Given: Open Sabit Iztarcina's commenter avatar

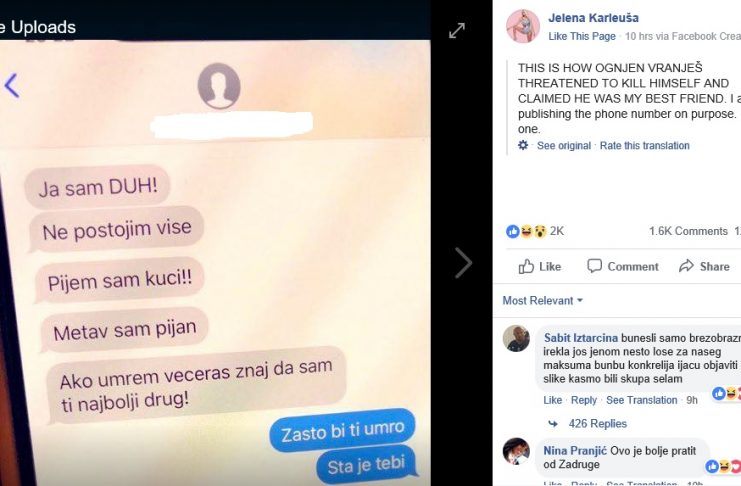Looking at the screenshot, I should coord(516,338).
